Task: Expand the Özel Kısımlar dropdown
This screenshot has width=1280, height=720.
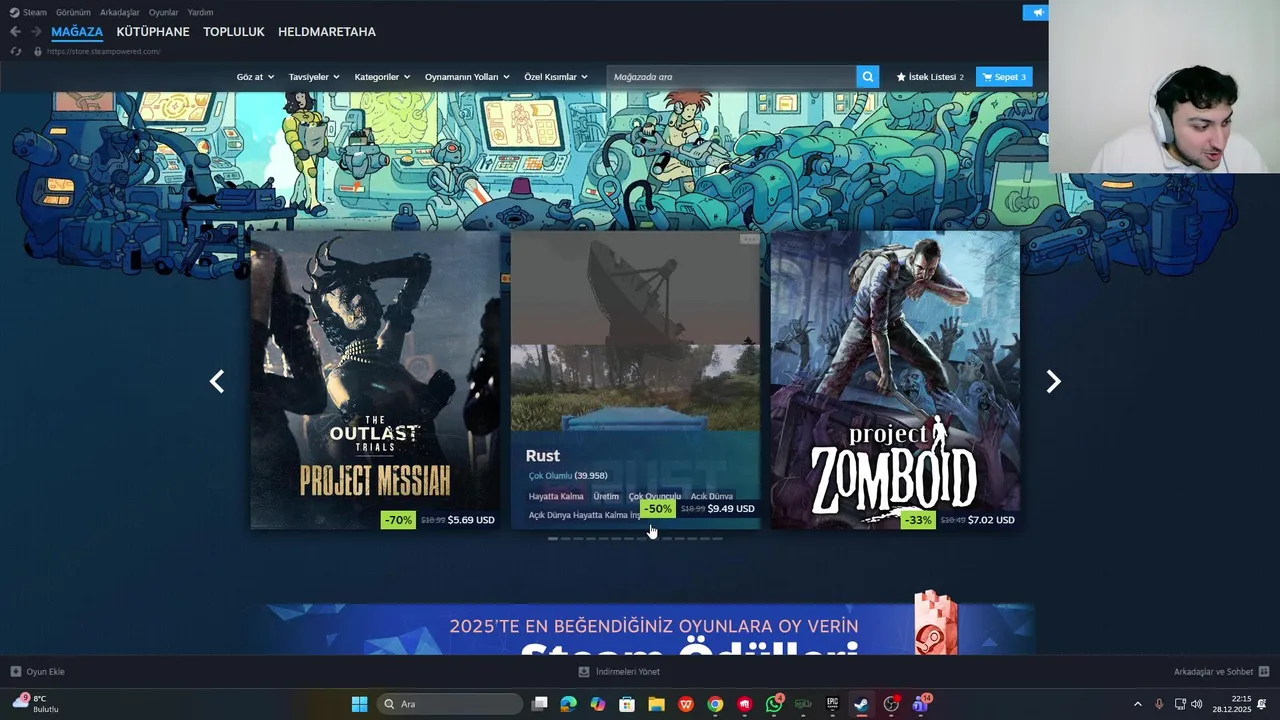Action: (556, 77)
